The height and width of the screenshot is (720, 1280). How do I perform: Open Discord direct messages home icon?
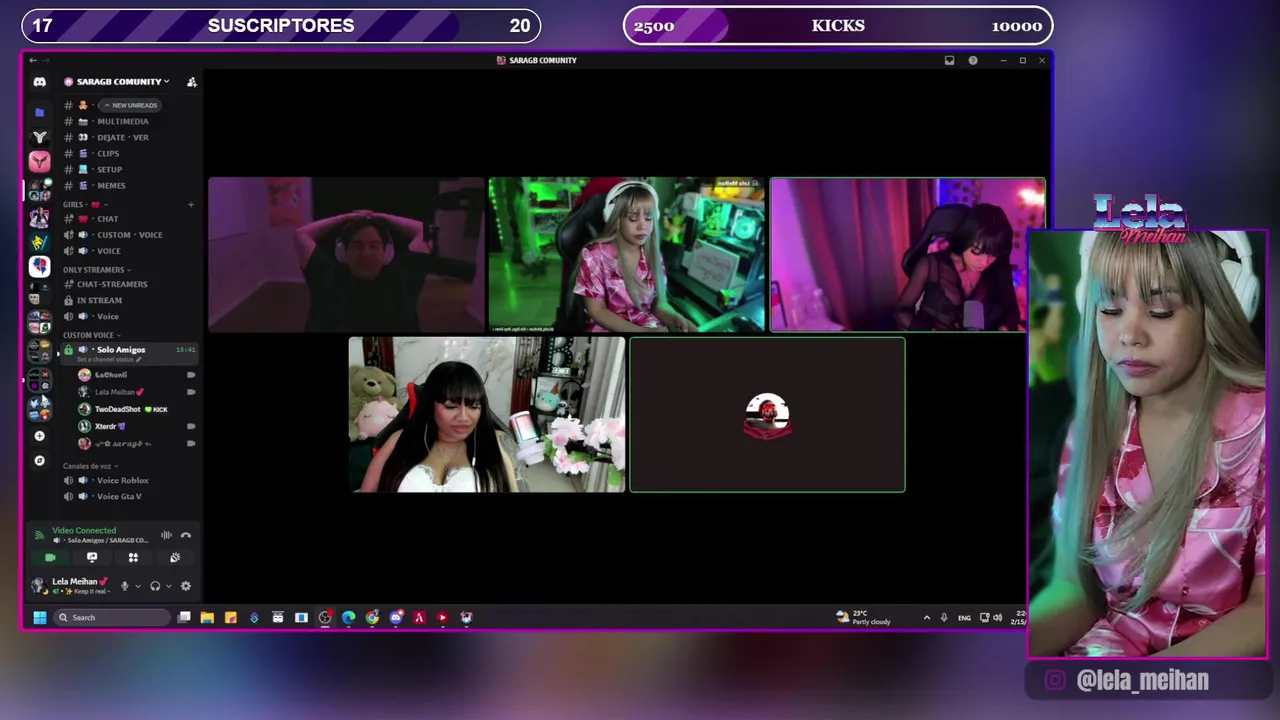pos(39,82)
